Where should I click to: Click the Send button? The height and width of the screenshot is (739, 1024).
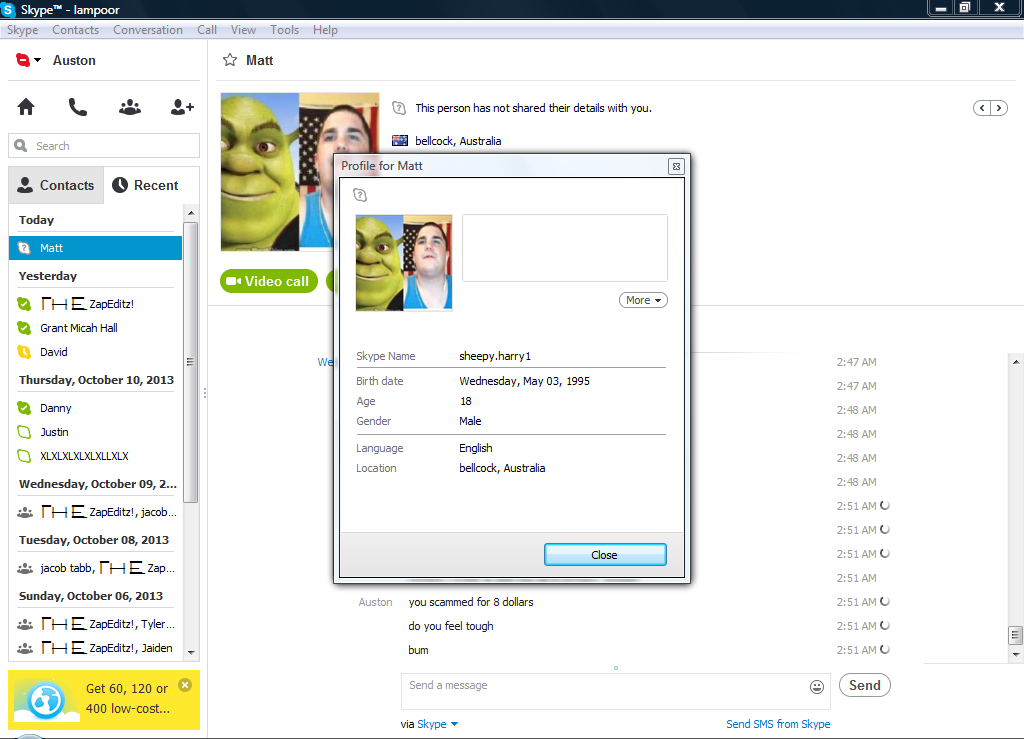(865, 685)
